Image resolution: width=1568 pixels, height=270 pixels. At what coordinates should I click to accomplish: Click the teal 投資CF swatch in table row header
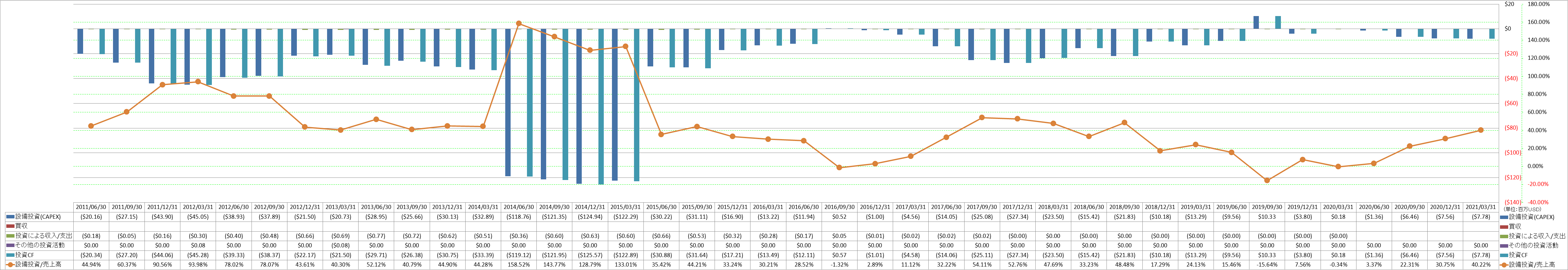(x=10, y=255)
